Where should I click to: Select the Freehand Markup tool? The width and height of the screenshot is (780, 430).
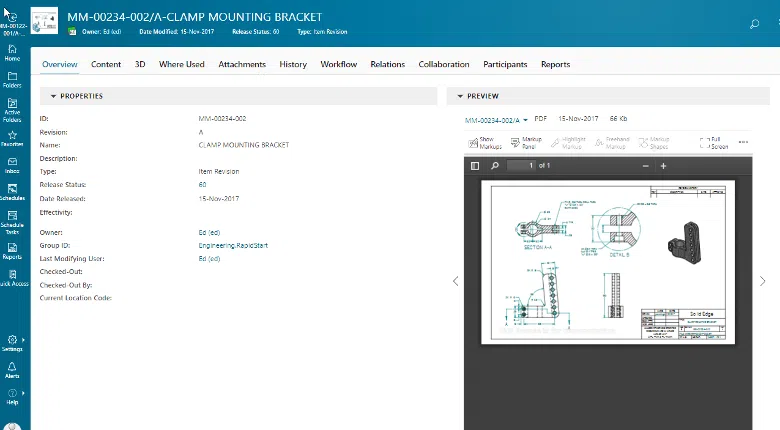pos(612,143)
